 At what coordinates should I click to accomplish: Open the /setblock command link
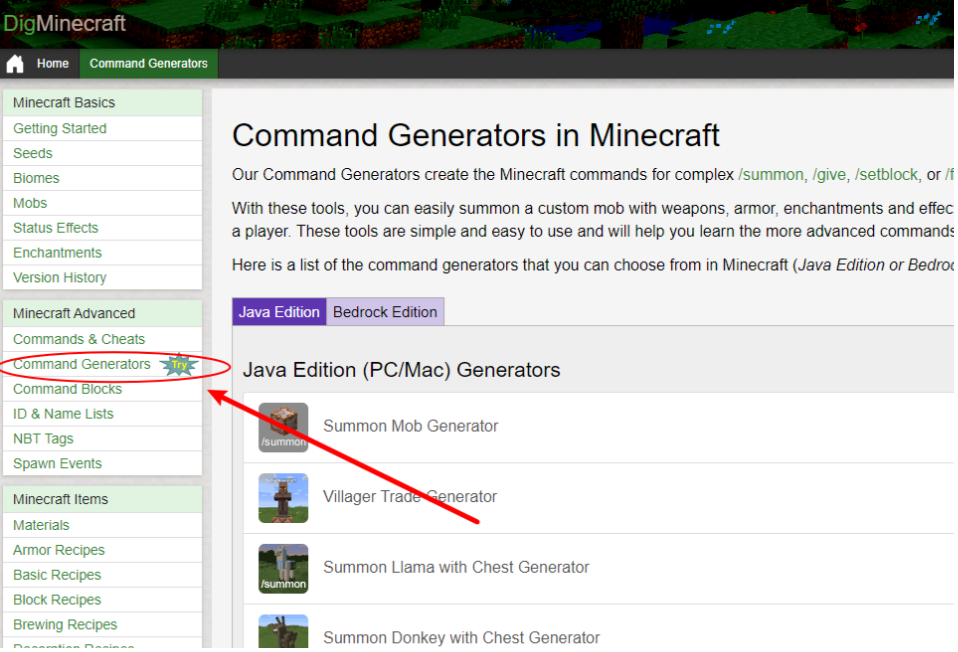coord(886,175)
